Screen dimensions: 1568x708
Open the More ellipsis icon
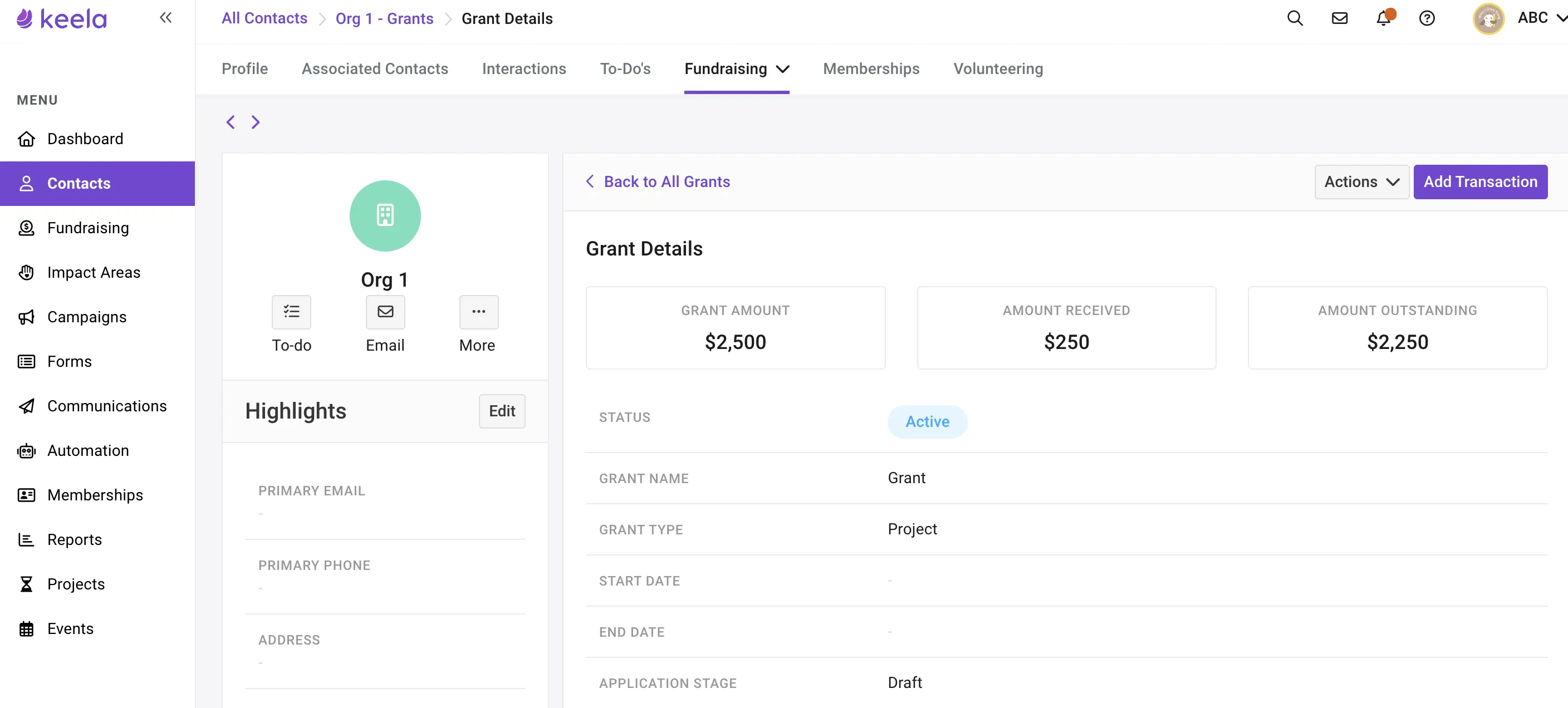coord(478,312)
